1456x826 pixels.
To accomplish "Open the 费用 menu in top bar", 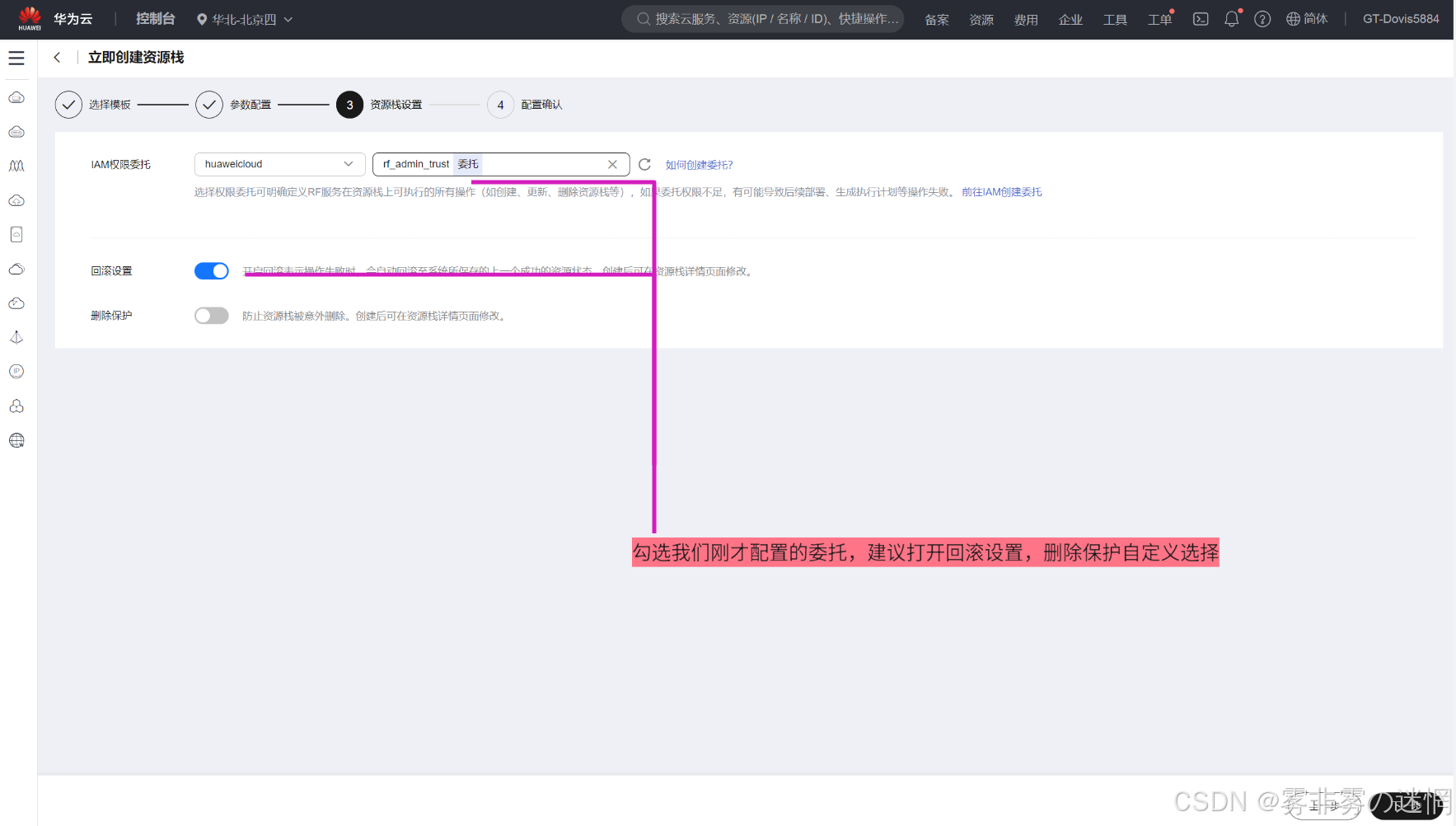I will [x=1025, y=20].
